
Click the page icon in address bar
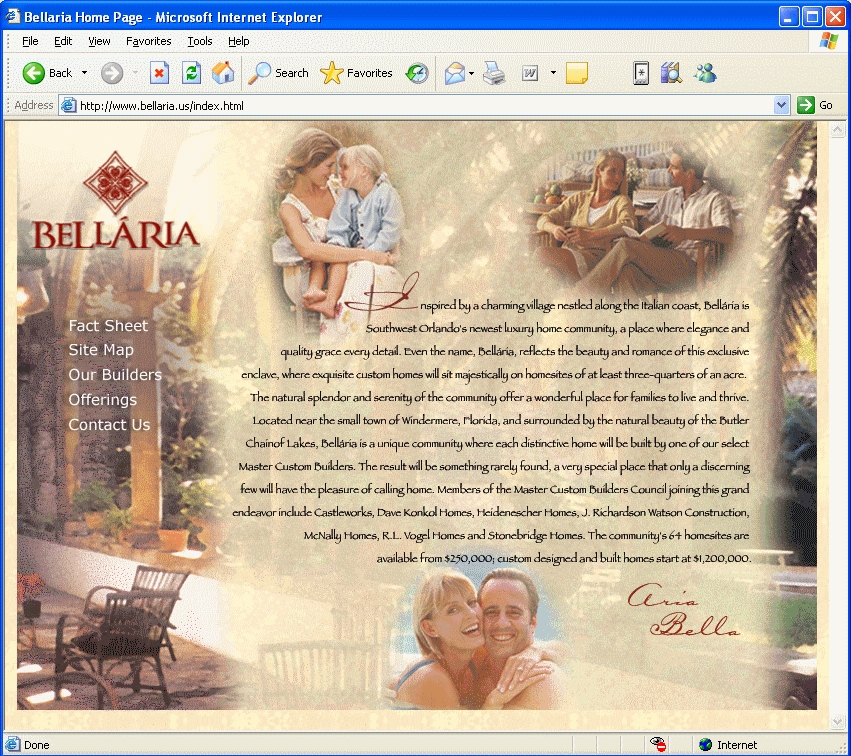(x=68, y=105)
